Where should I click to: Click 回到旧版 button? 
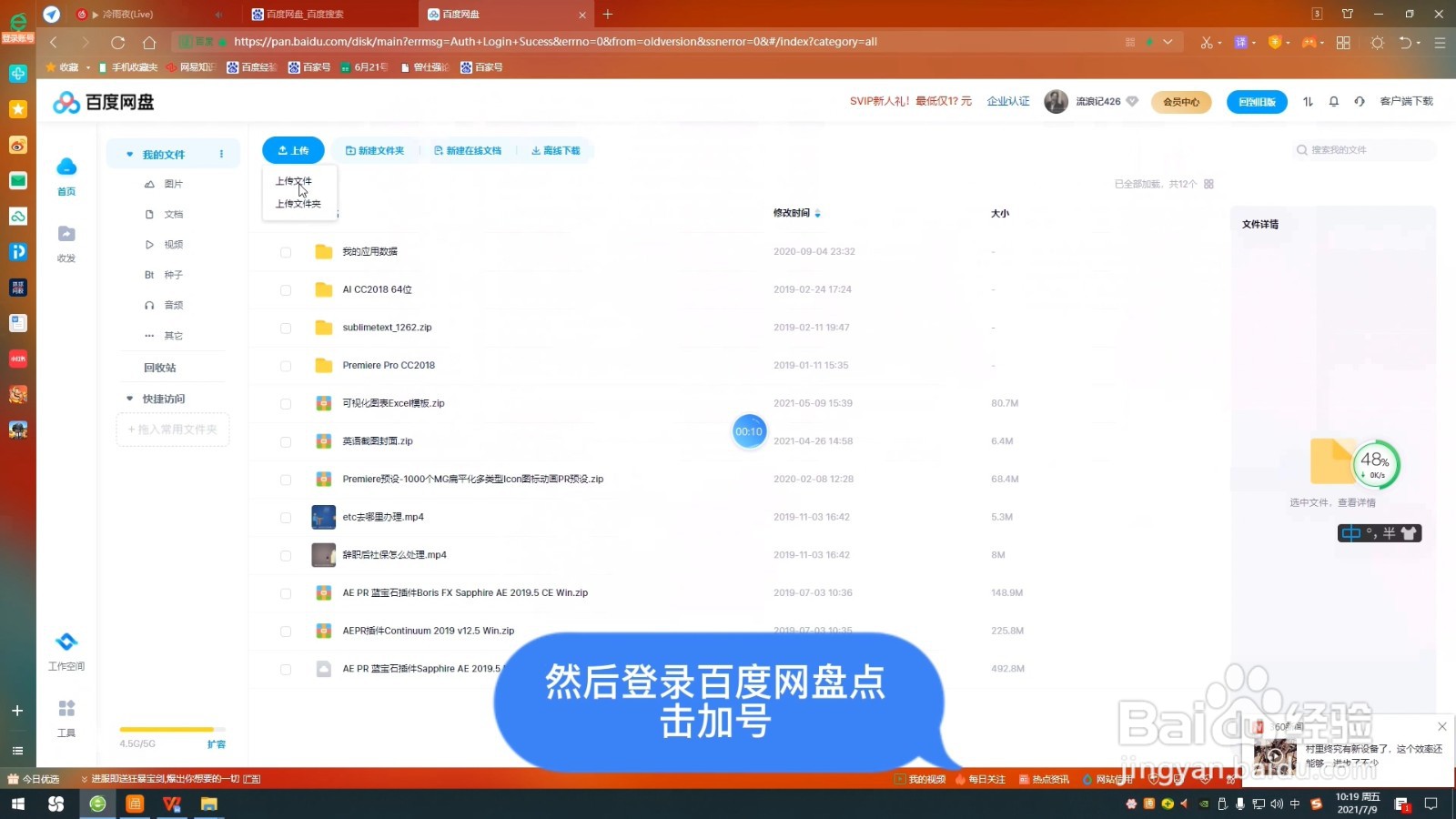coord(1257,102)
